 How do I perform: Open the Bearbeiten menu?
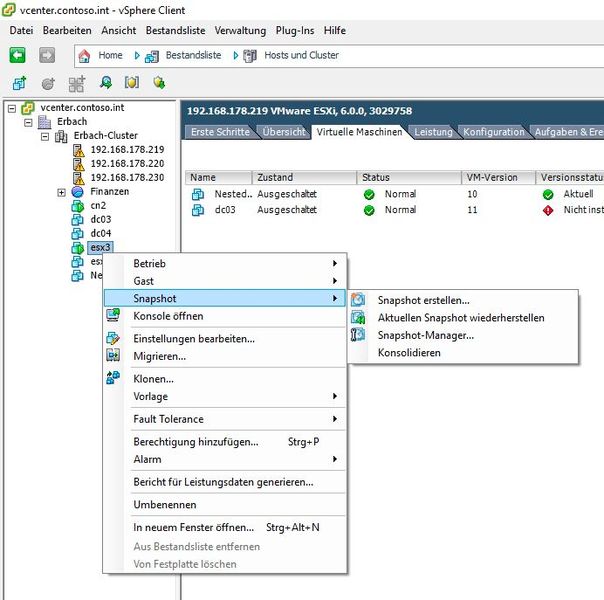click(67, 30)
